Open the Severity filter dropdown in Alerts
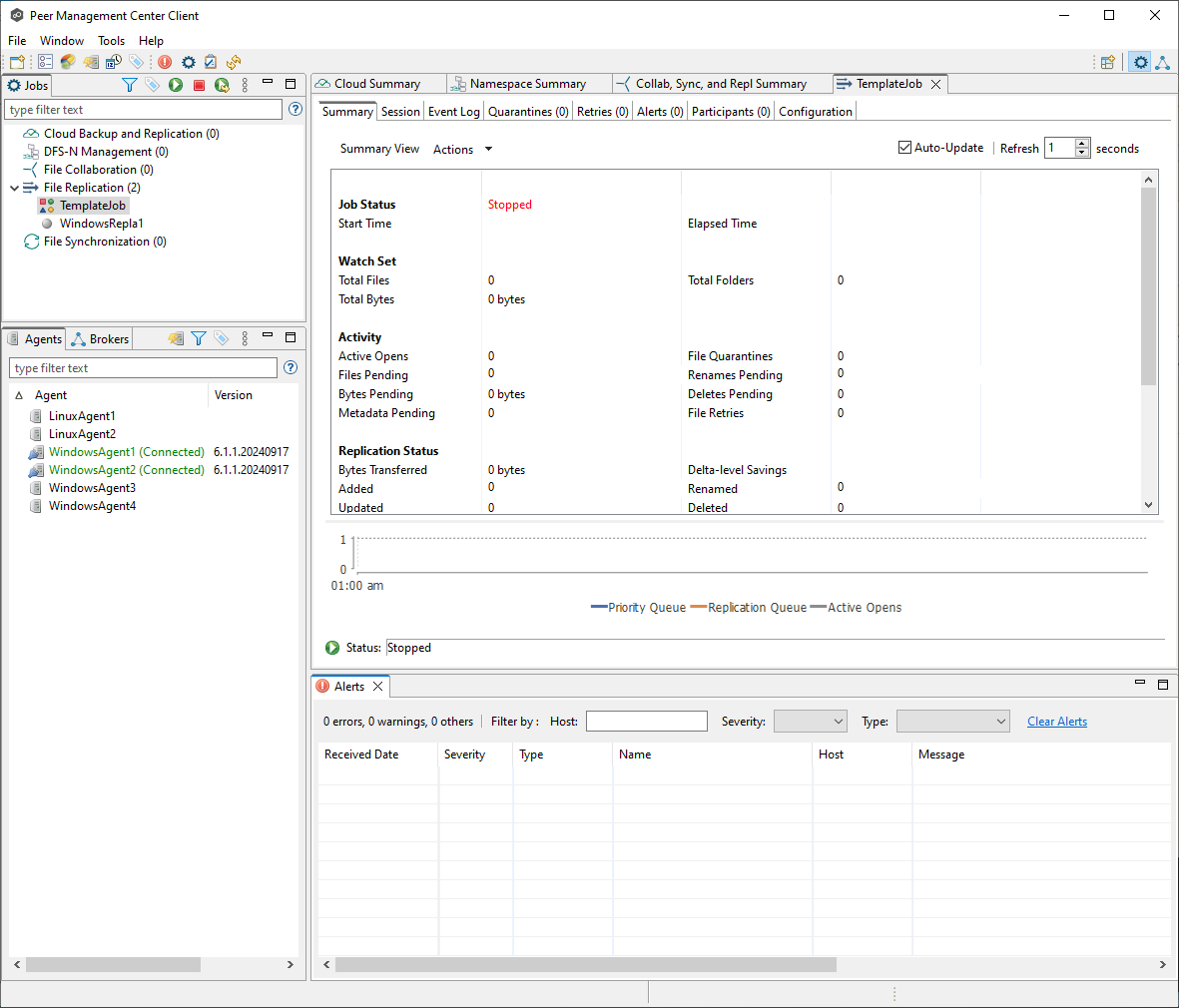This screenshot has width=1179, height=1008. [810, 721]
